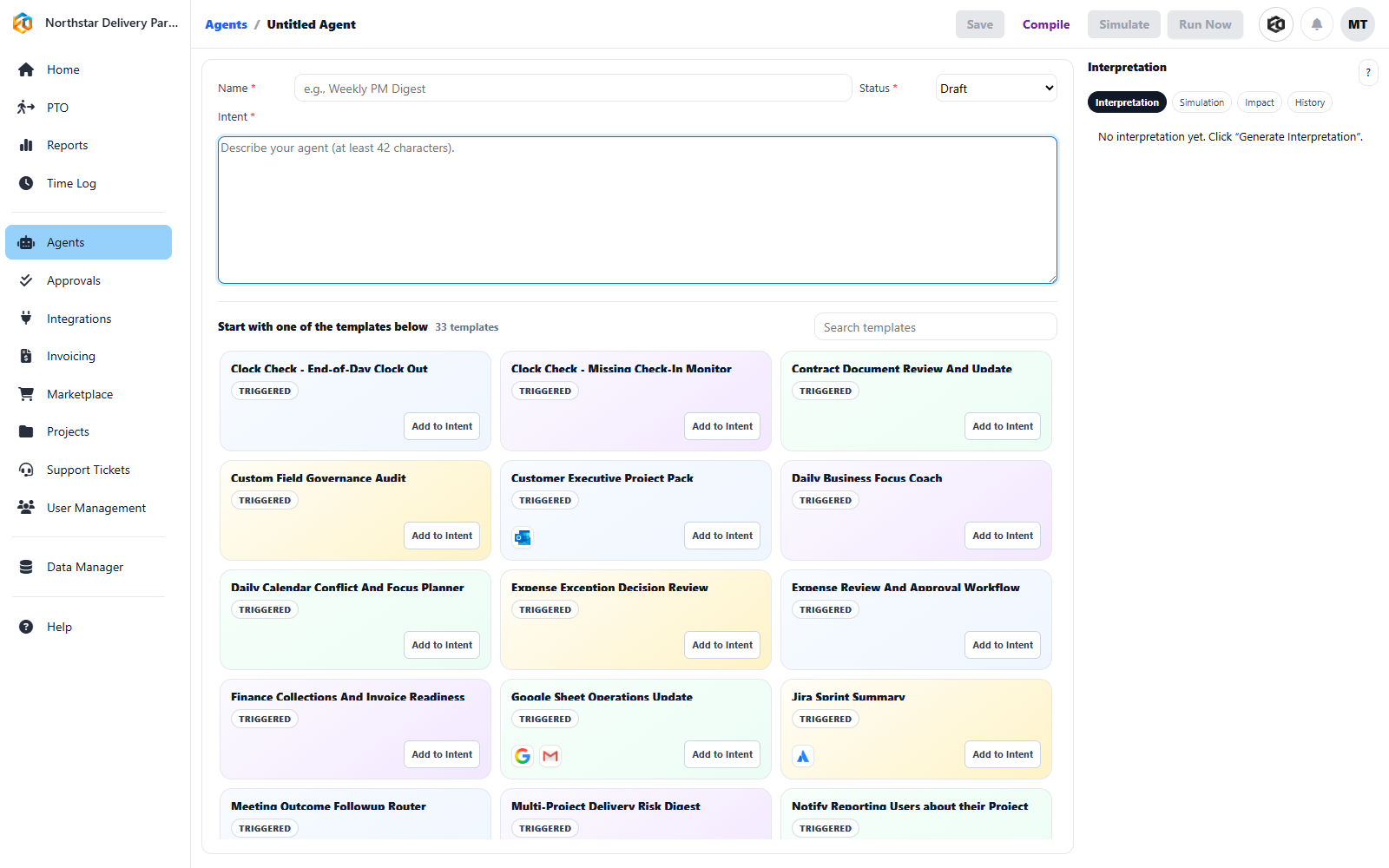Open the Integrations plug icon
The height and width of the screenshot is (868, 1389).
pyautogui.click(x=26, y=319)
